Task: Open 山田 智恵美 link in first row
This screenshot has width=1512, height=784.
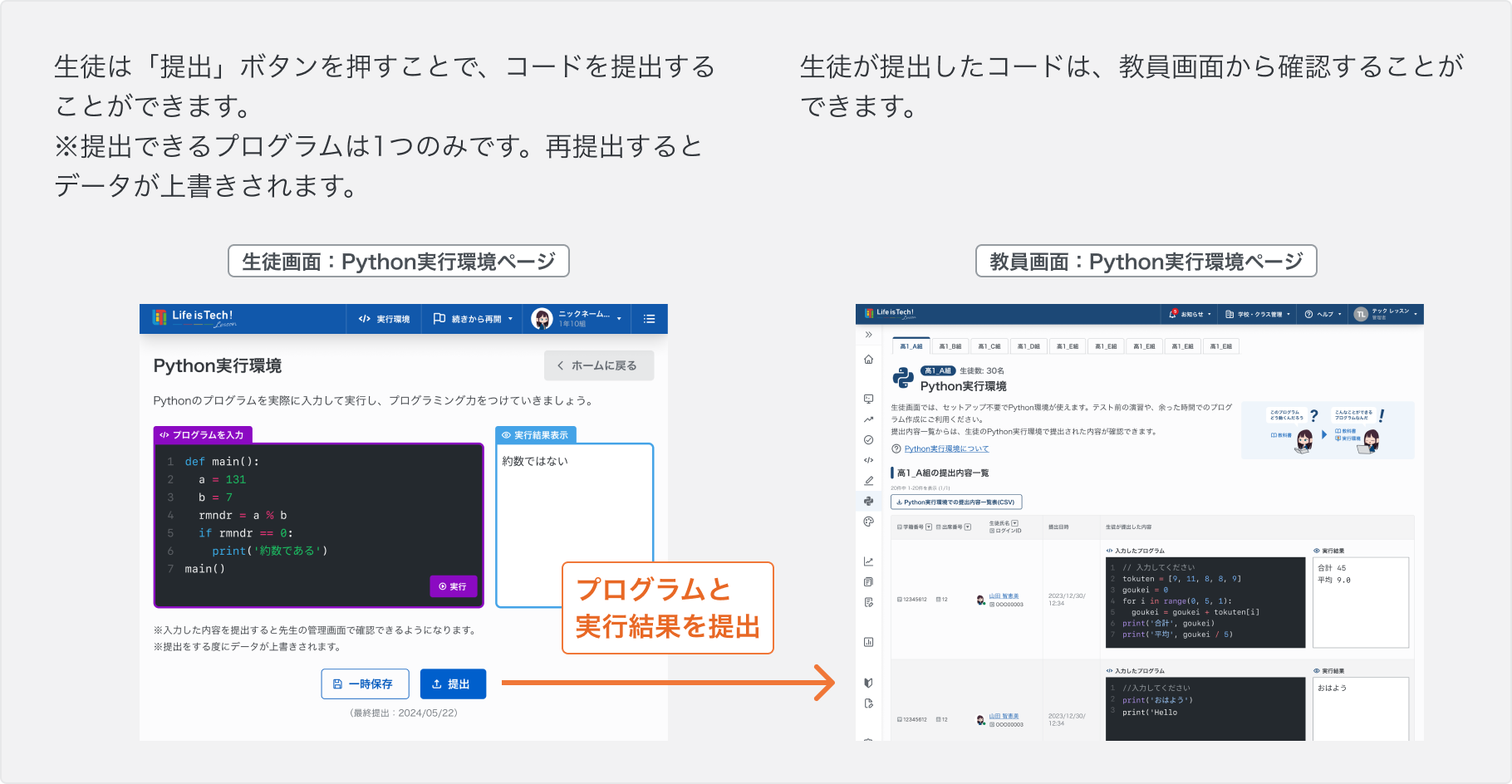Action: point(1004,596)
